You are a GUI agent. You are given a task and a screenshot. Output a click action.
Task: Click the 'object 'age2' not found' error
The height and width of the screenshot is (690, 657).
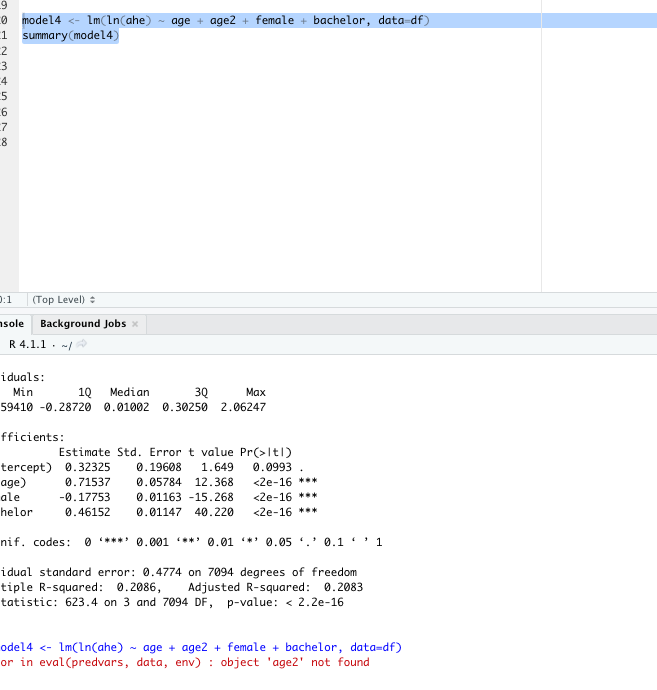click(295, 662)
